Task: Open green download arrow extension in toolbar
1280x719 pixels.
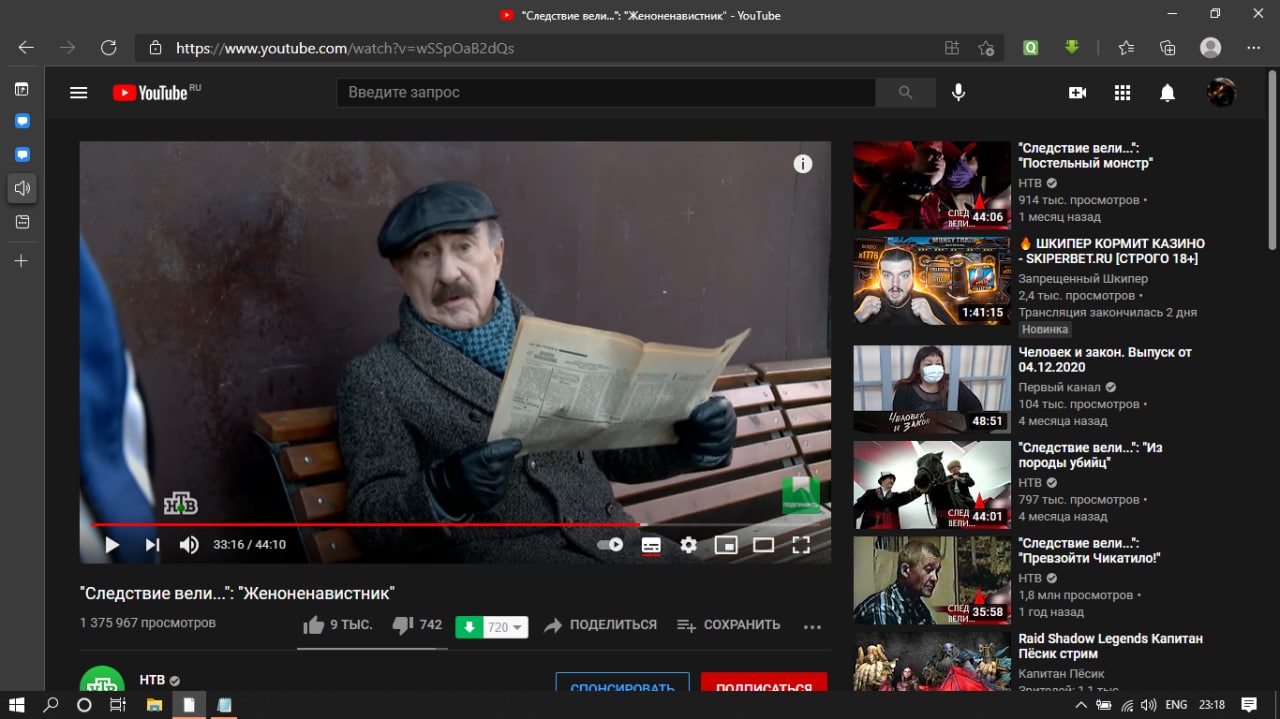Action: (x=1072, y=47)
